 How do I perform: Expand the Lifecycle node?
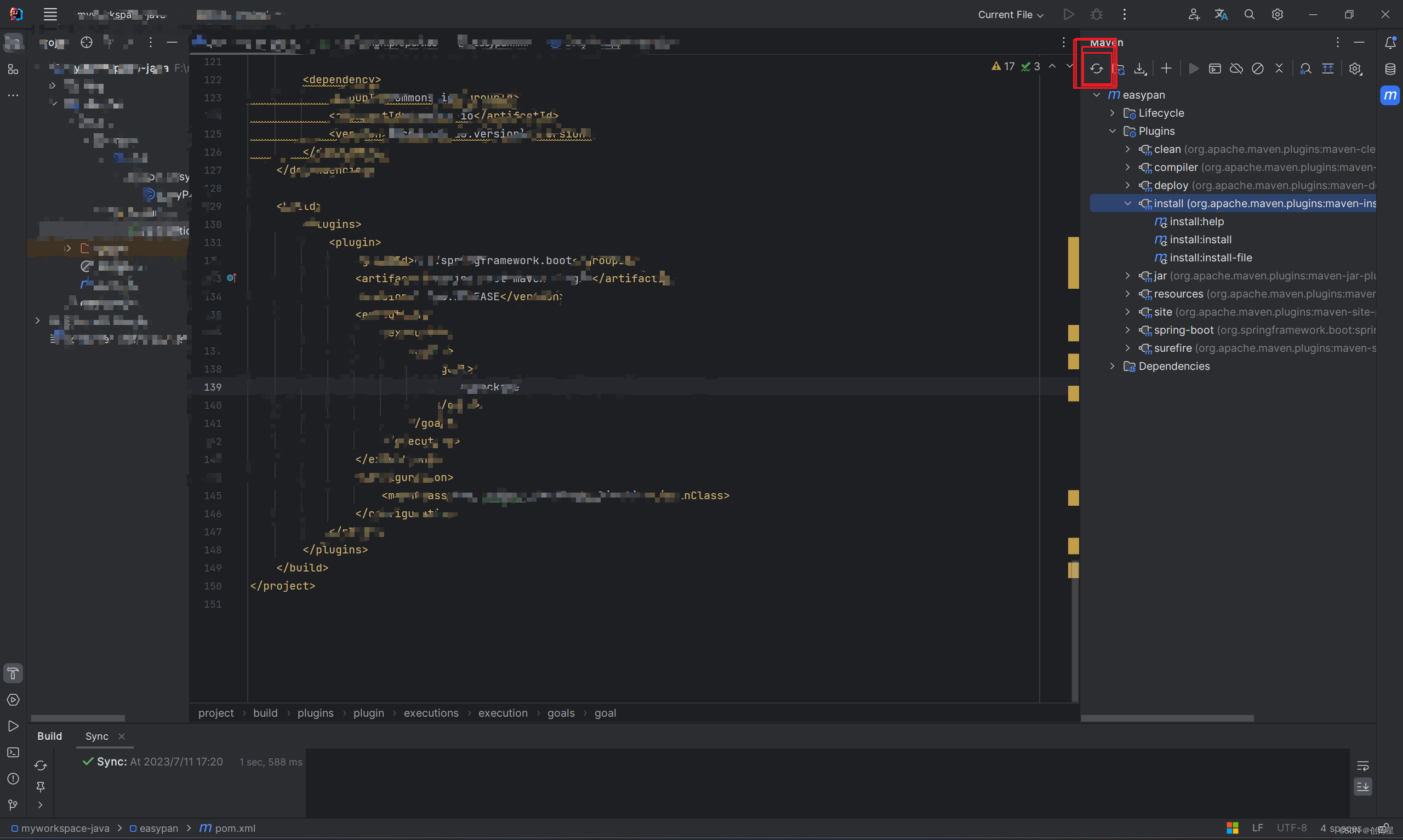1112,113
